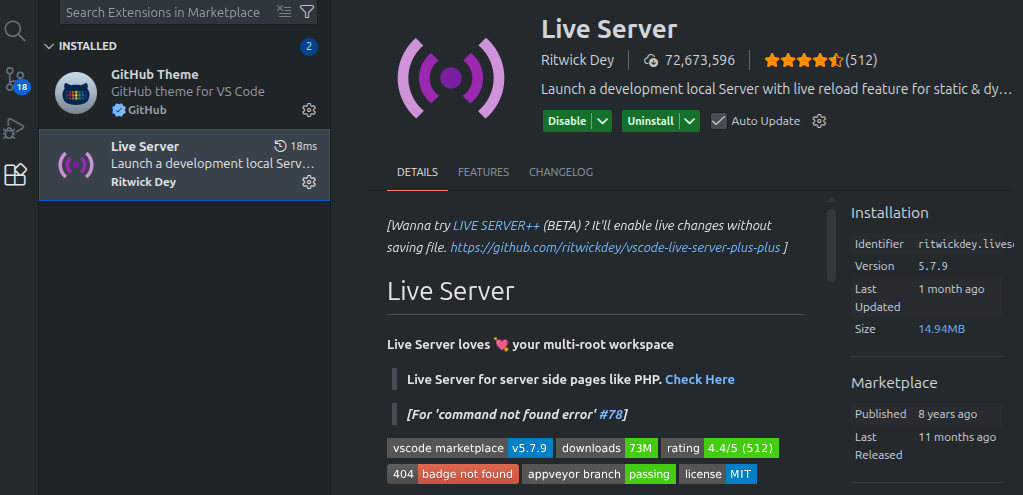This screenshot has height=495, width=1023.
Task: Click the license MIT badge
Action: (718, 474)
